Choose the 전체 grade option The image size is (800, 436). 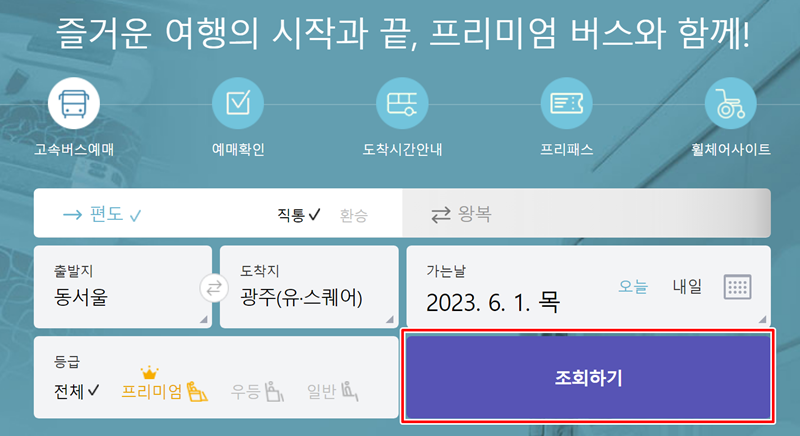[x=77, y=391]
